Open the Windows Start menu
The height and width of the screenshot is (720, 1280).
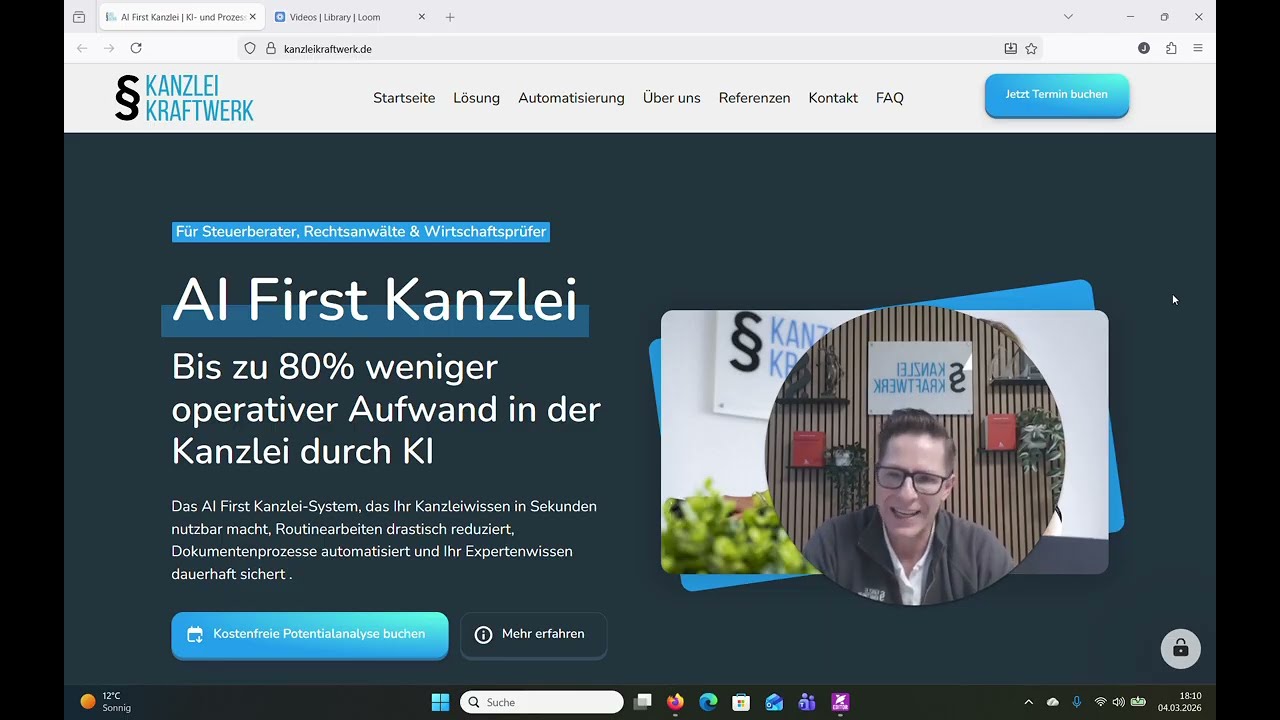440,702
